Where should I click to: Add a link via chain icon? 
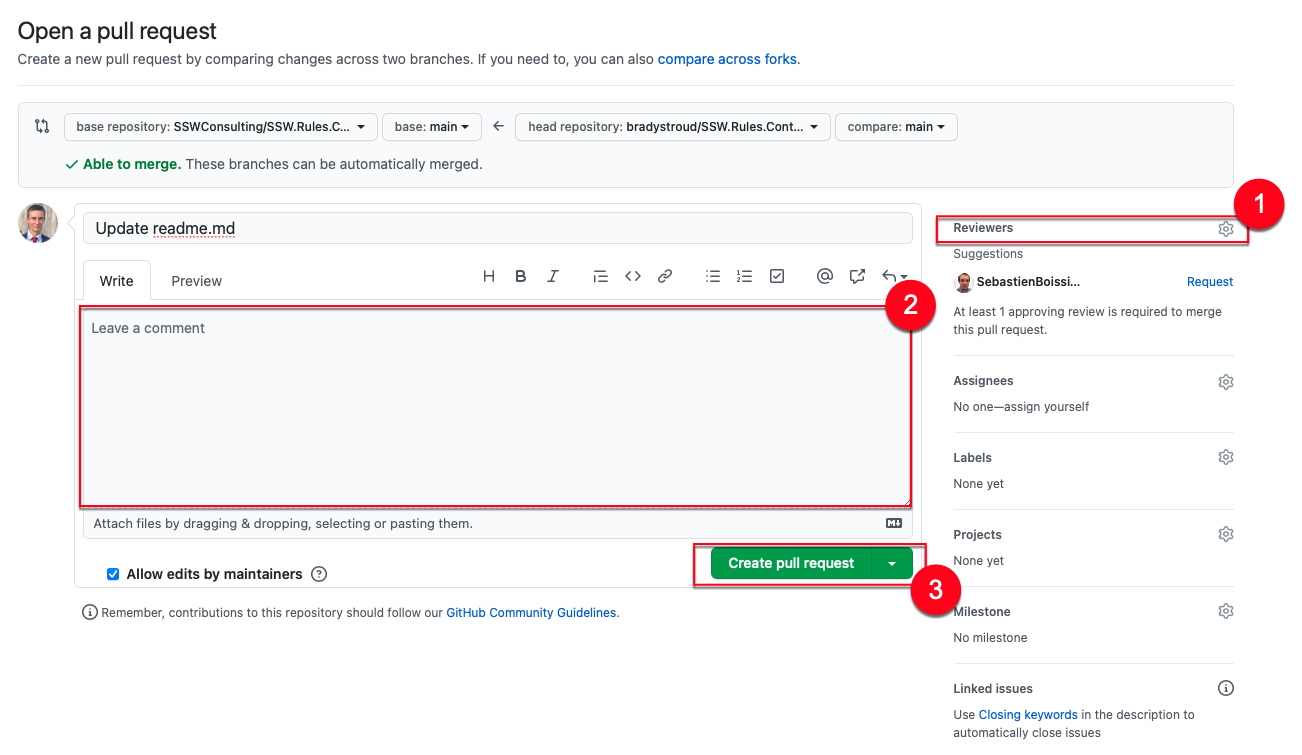(x=665, y=277)
